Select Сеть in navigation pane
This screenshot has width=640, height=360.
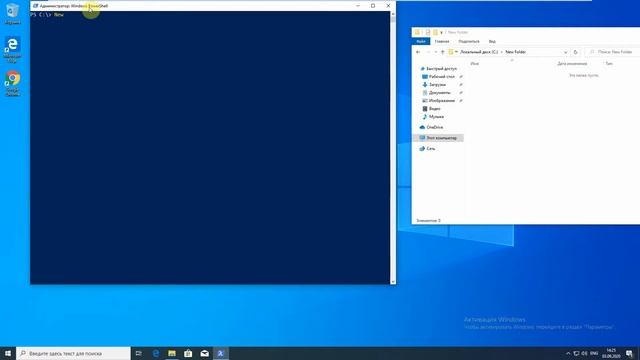coord(428,149)
